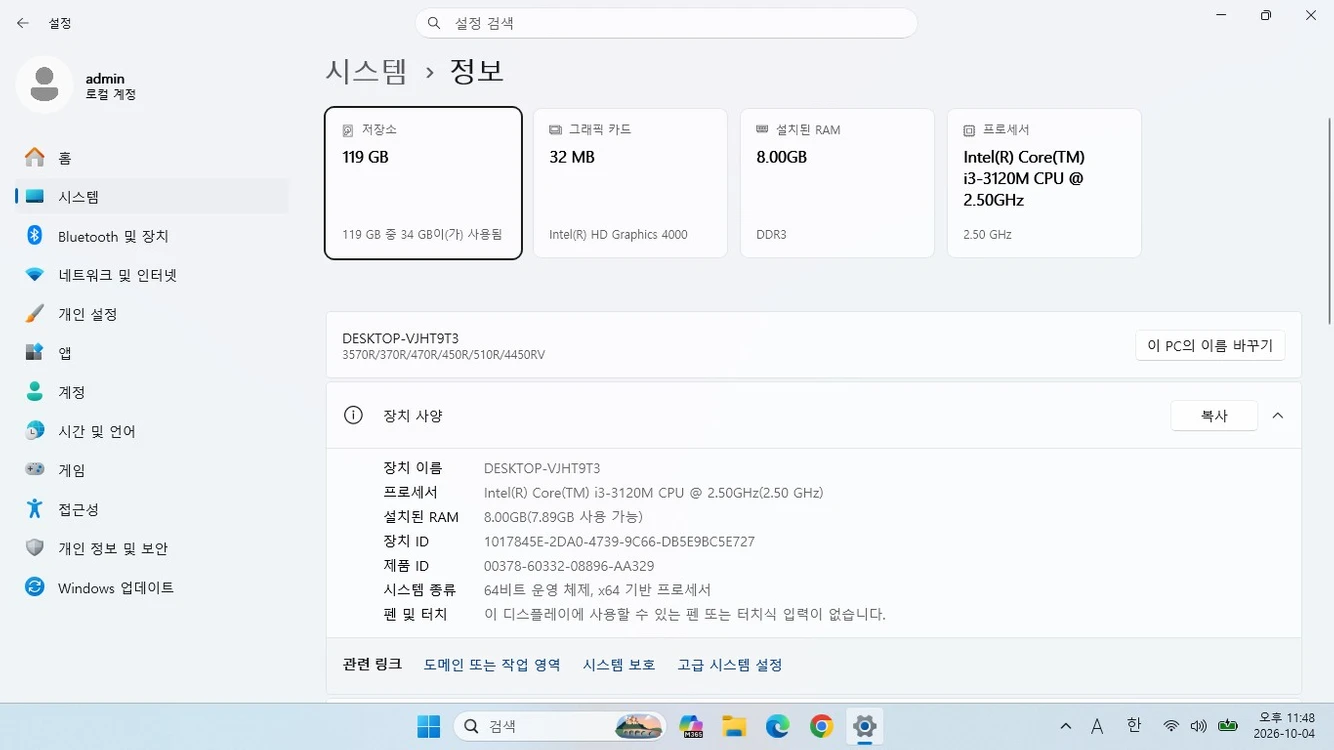Open the 프로세서 Intel Core card

pyautogui.click(x=1044, y=183)
